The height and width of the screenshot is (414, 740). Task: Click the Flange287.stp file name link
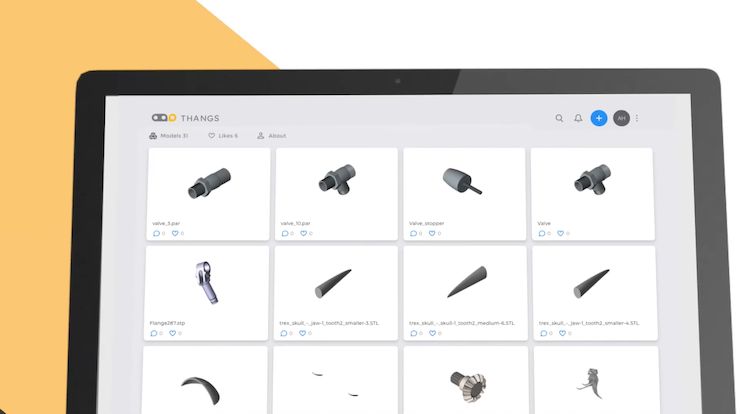point(166,323)
